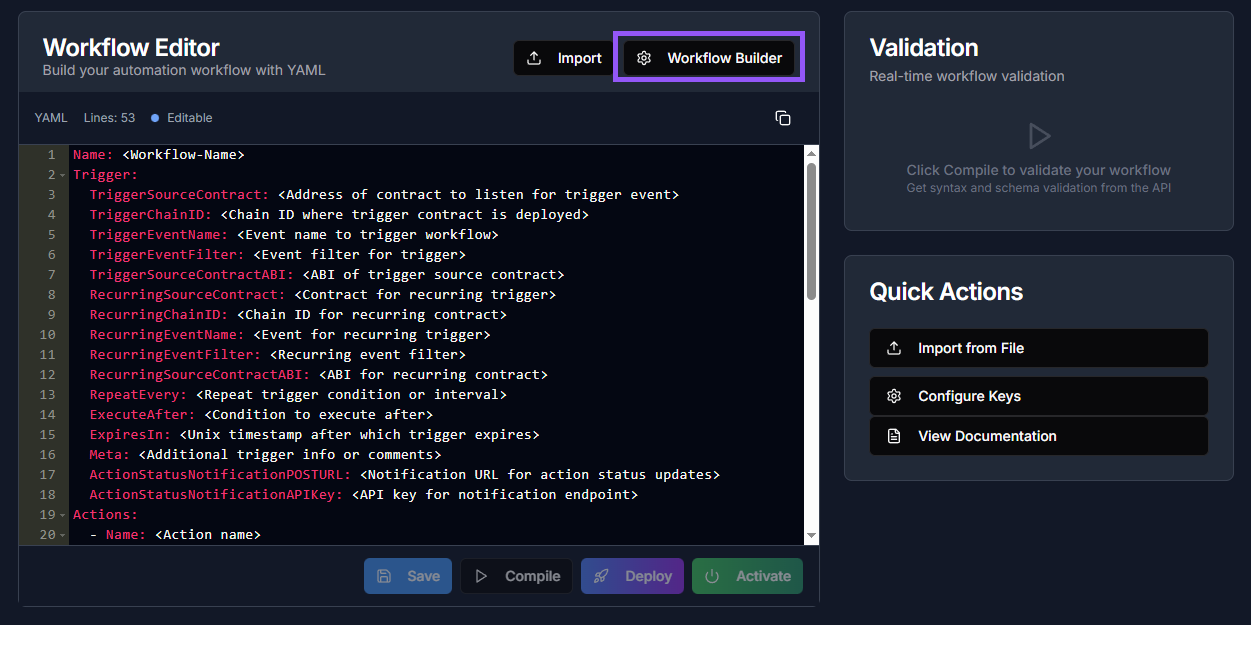The height and width of the screenshot is (648, 1251).
Task: Collapse the action item on line 20
Action: click(x=60, y=534)
